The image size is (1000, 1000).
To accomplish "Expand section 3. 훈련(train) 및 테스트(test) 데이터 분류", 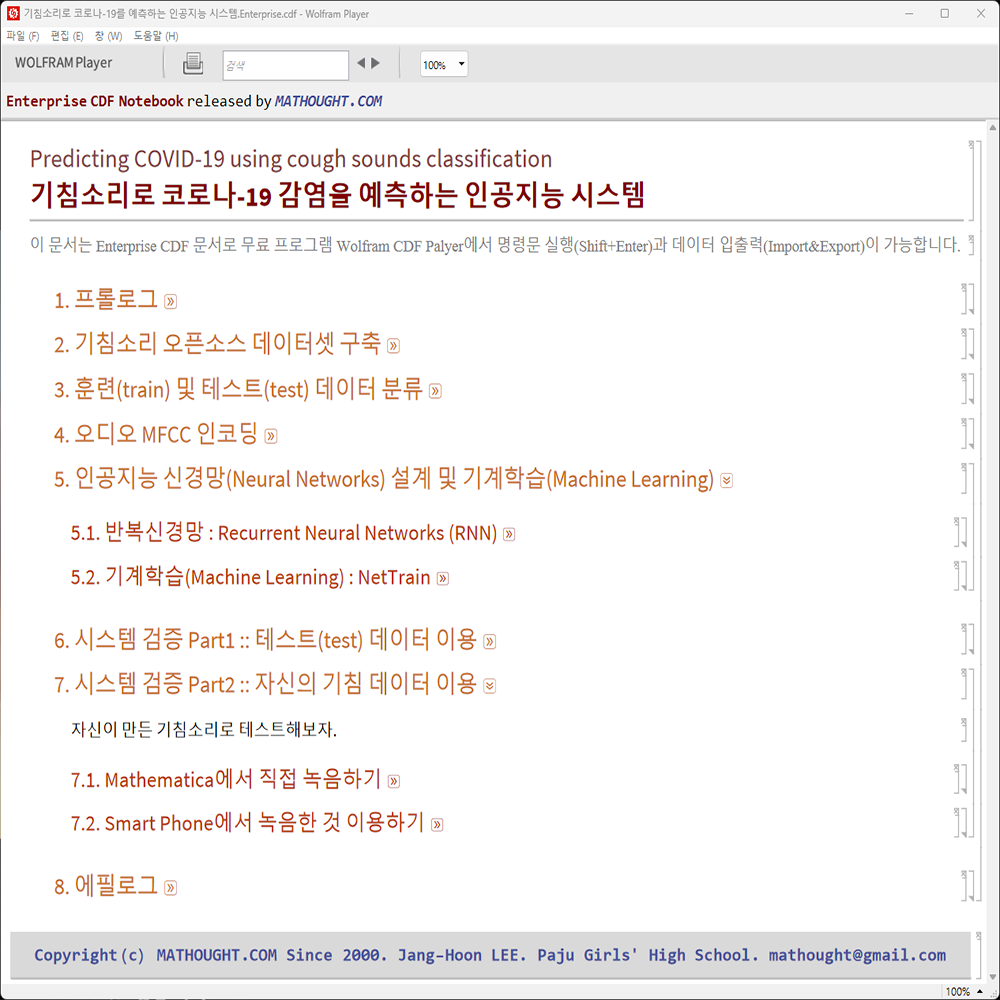I will [x=435, y=391].
